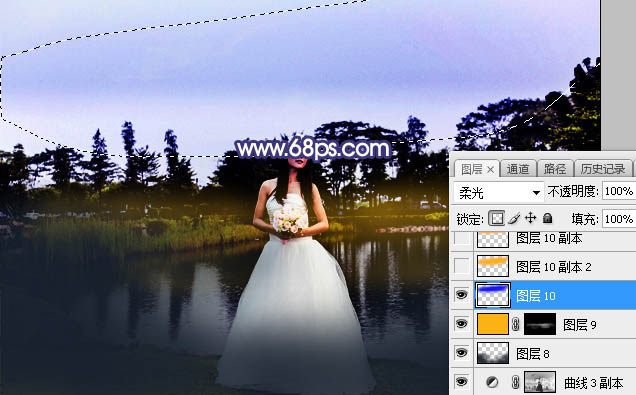Image resolution: width=636 pixels, height=395 pixels.
Task: Select the 图层 8 layer name
Action: [533, 354]
